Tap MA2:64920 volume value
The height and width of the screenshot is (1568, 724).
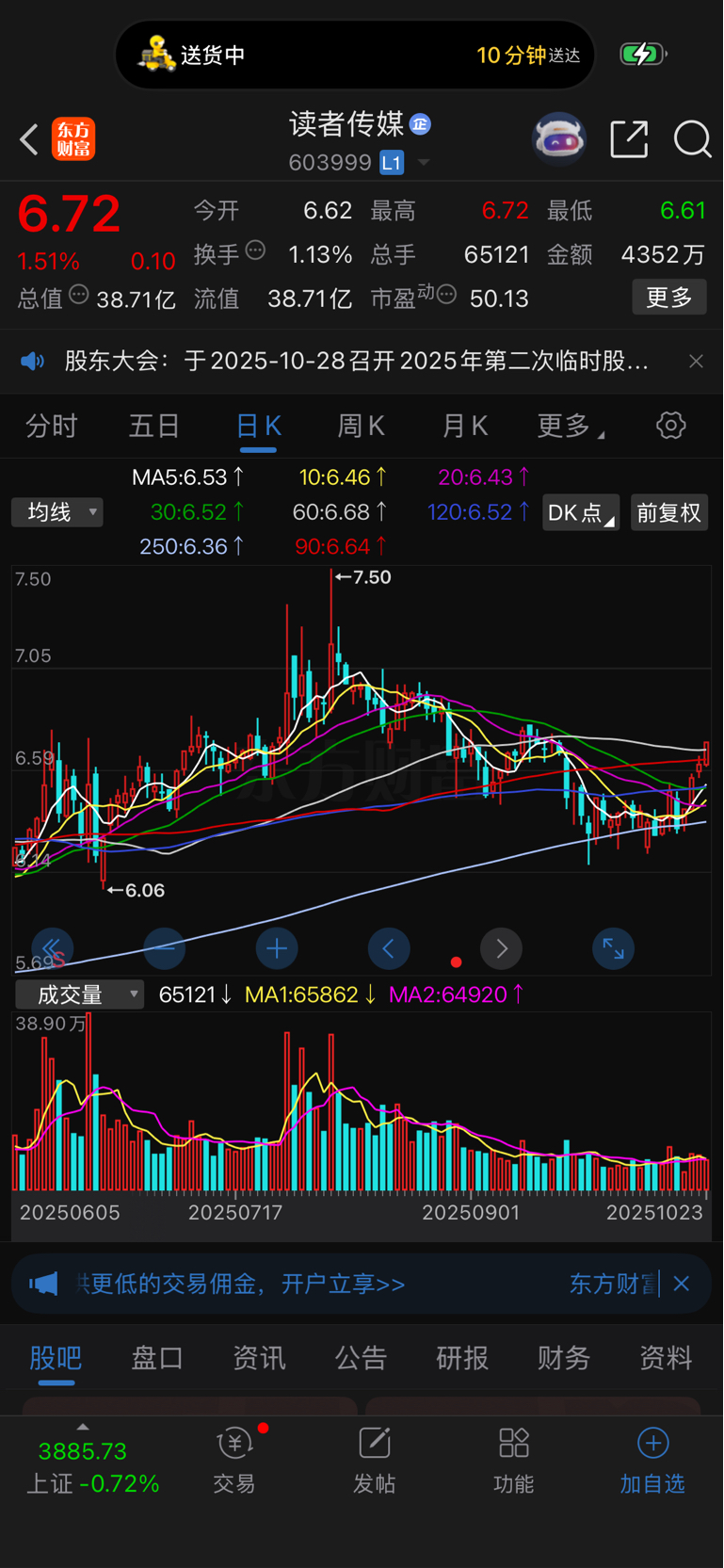(457, 994)
